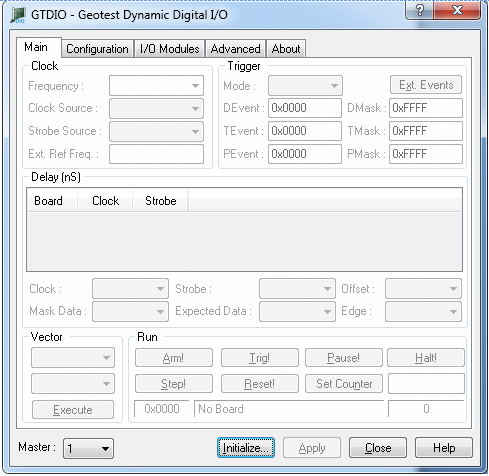The image size is (489, 476).
Task: Open the Expected Data dropdown
Action: 297,312
